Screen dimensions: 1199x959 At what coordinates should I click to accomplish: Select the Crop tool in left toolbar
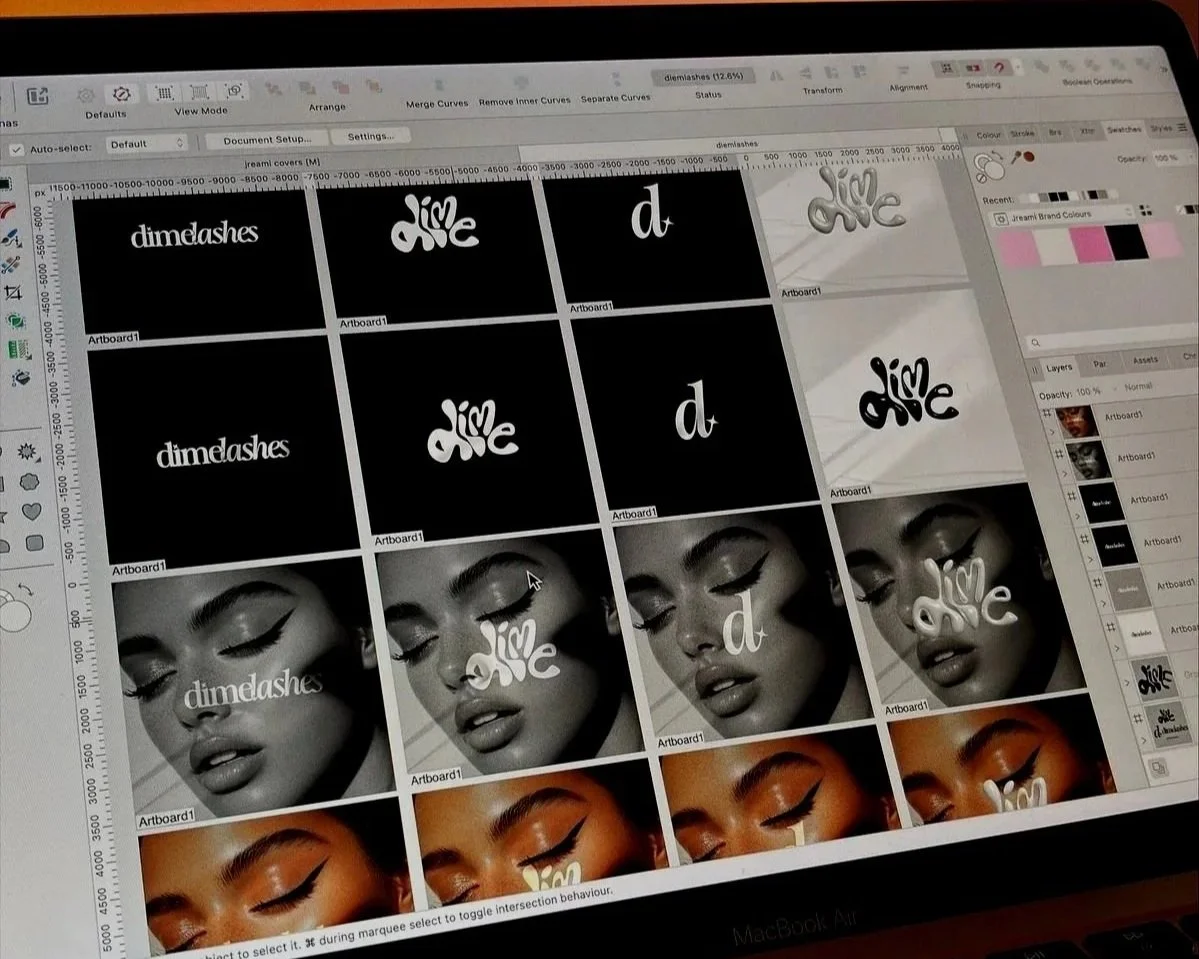pyautogui.click(x=13, y=292)
